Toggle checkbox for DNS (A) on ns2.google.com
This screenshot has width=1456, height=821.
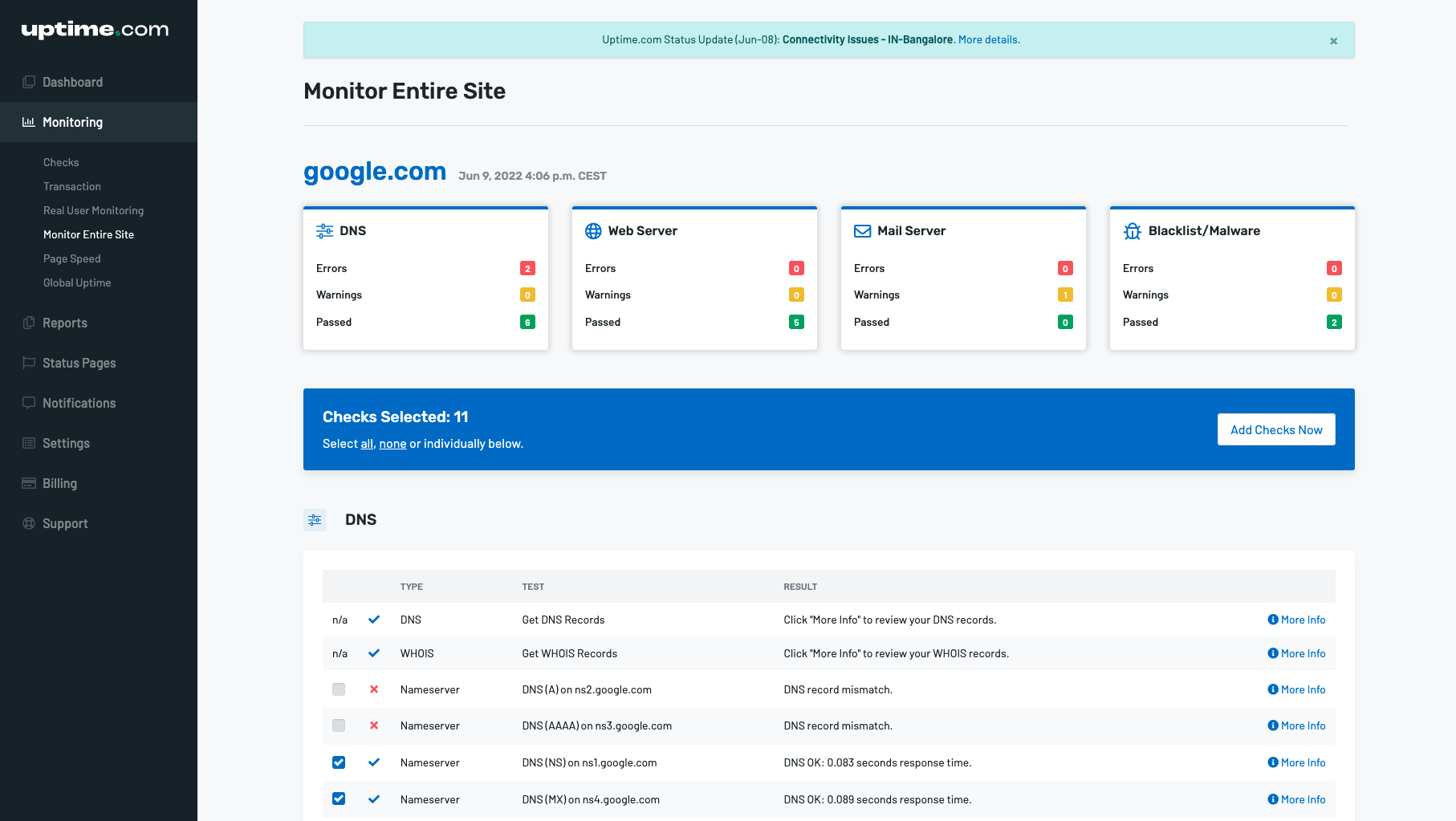(339, 689)
